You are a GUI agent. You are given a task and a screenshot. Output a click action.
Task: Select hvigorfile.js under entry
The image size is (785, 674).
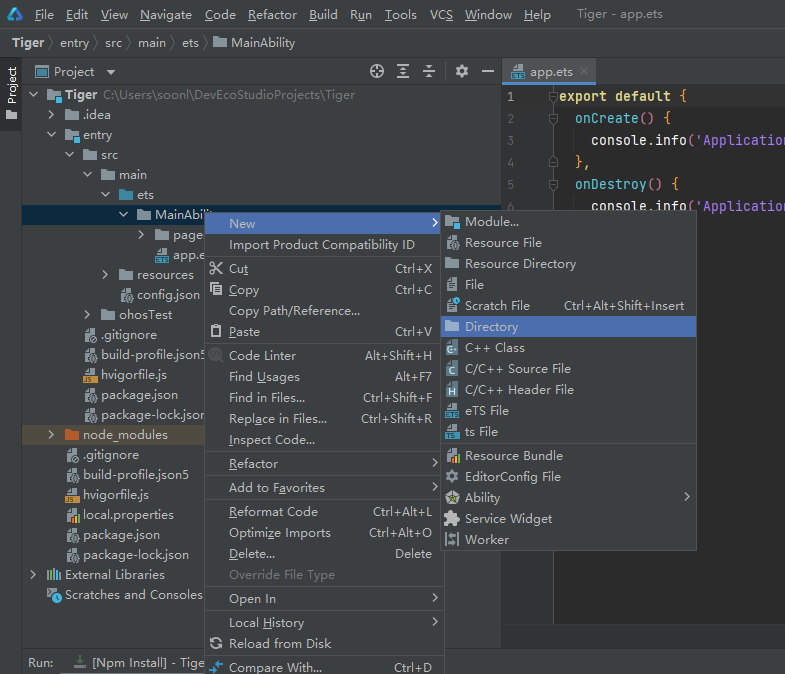coord(125,375)
